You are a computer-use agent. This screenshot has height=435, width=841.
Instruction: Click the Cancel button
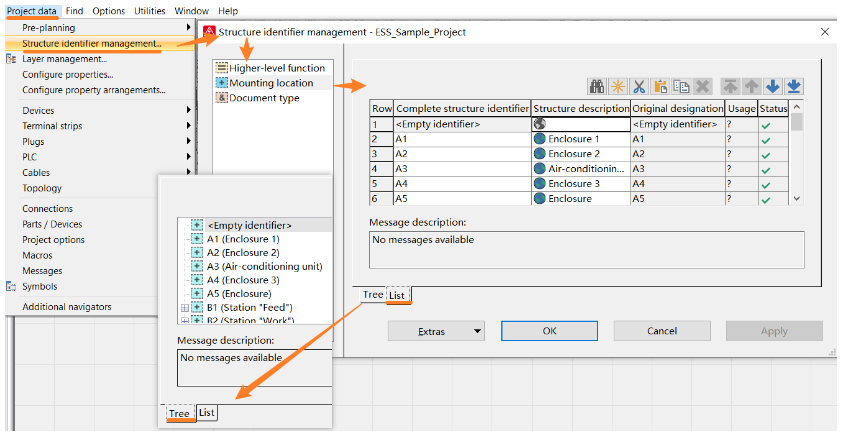(662, 331)
